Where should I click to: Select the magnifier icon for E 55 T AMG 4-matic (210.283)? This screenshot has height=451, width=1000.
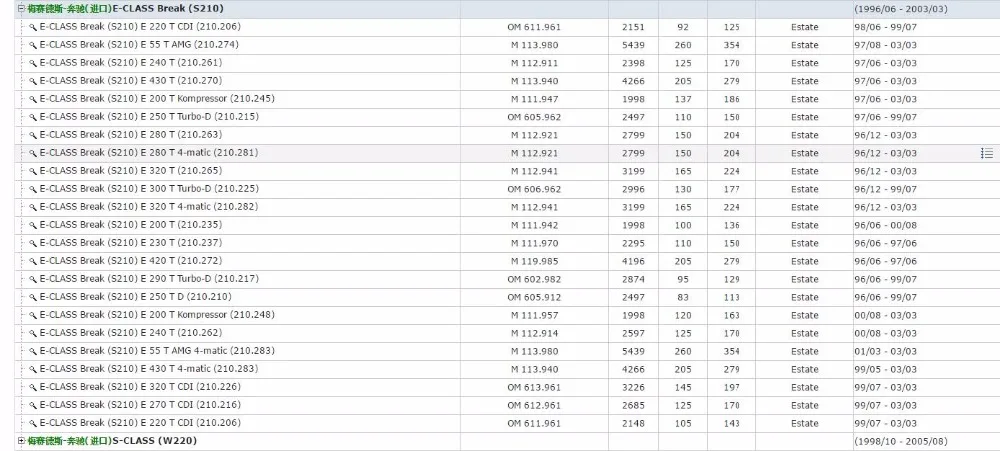(33, 351)
